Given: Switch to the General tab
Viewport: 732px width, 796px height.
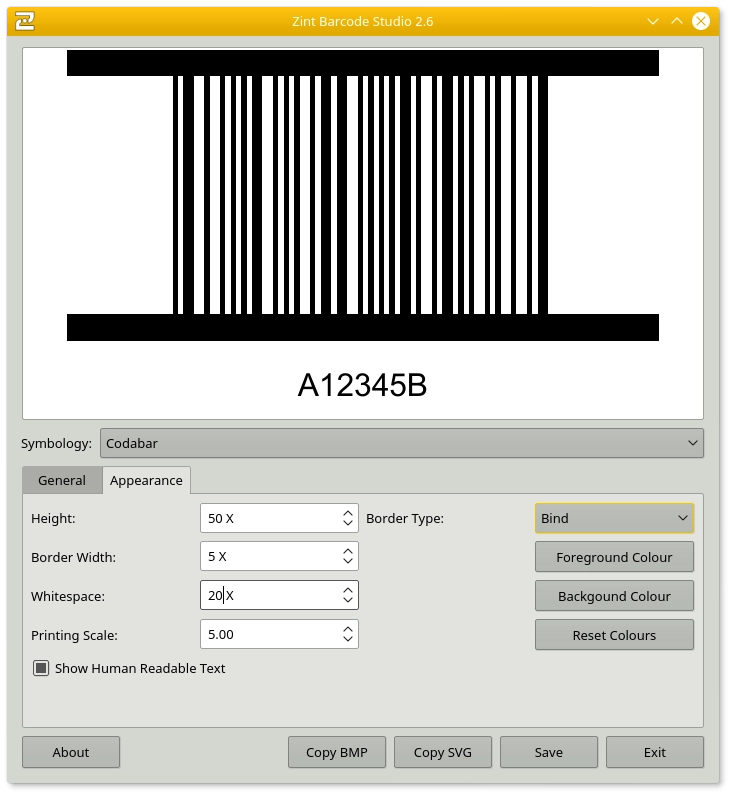Looking at the screenshot, I should click(x=62, y=480).
